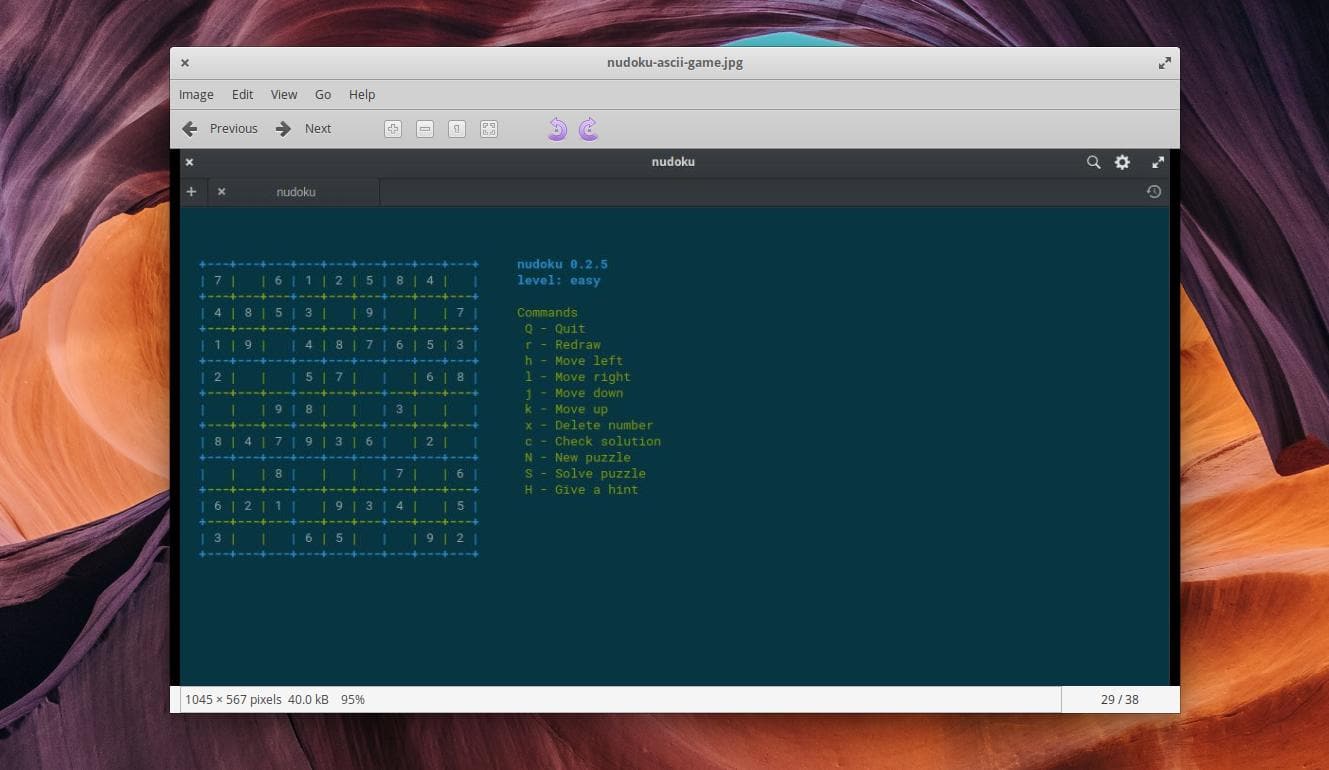The image size is (1329, 770).
Task: Add a new terminal tab with plus
Action: tap(191, 192)
